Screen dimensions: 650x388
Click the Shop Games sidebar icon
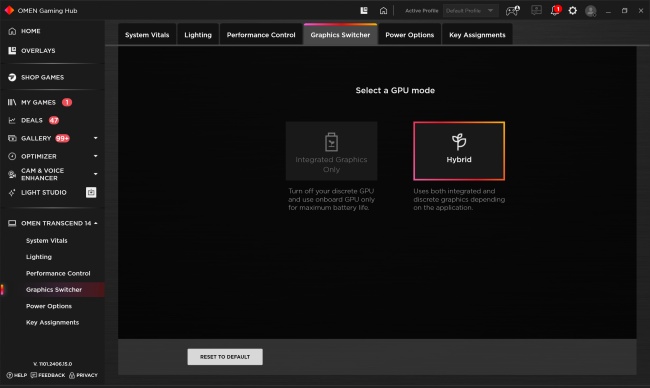pyautogui.click(x=12, y=77)
